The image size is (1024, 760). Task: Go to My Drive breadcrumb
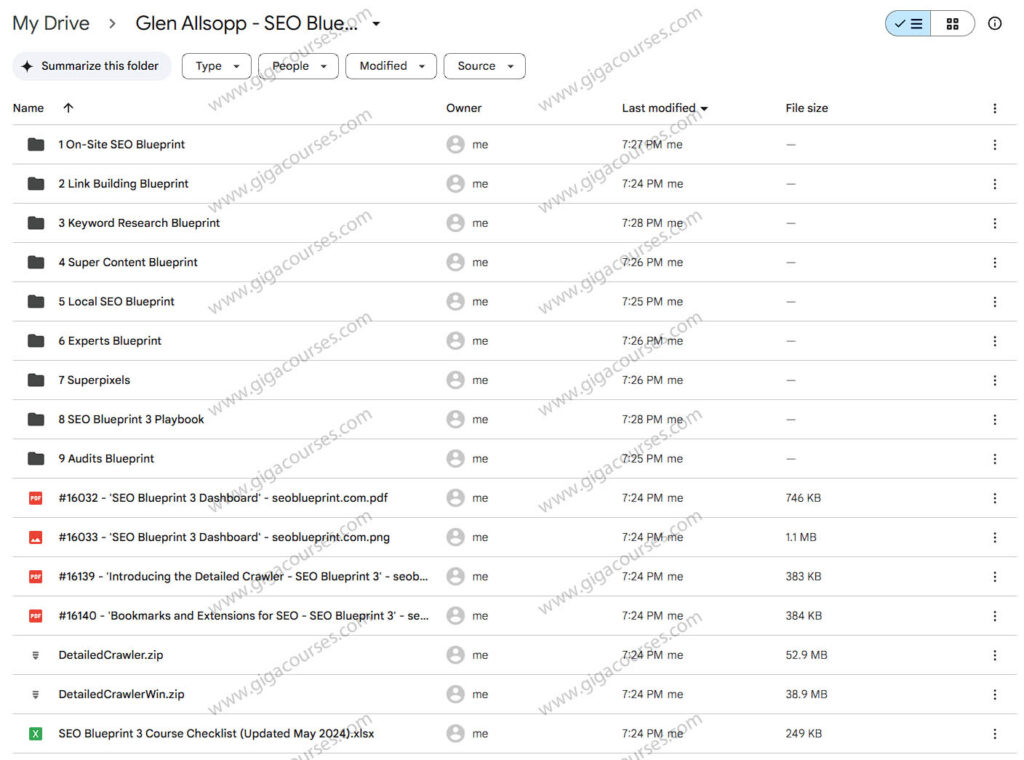tap(51, 24)
